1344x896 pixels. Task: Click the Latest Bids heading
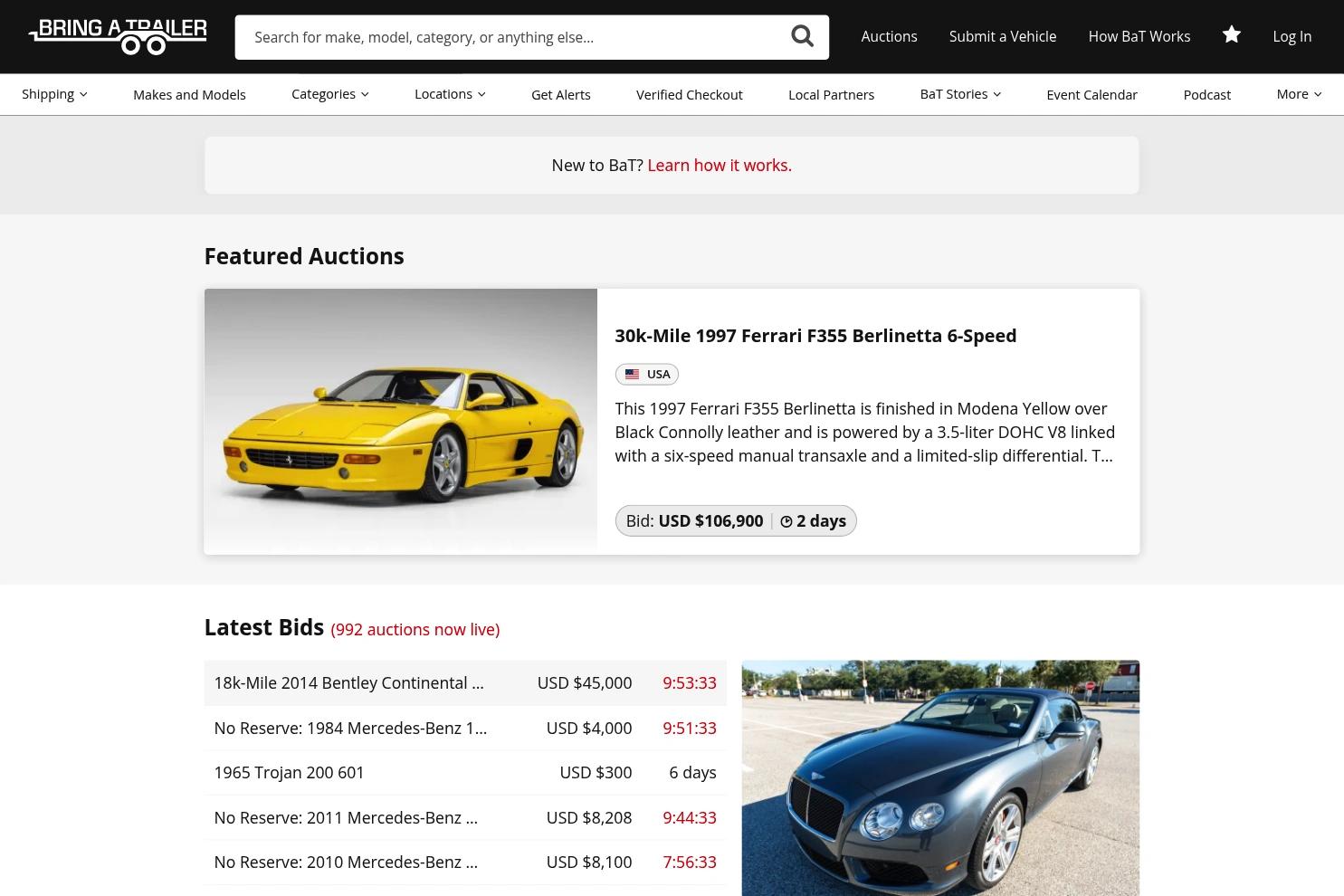click(x=264, y=627)
